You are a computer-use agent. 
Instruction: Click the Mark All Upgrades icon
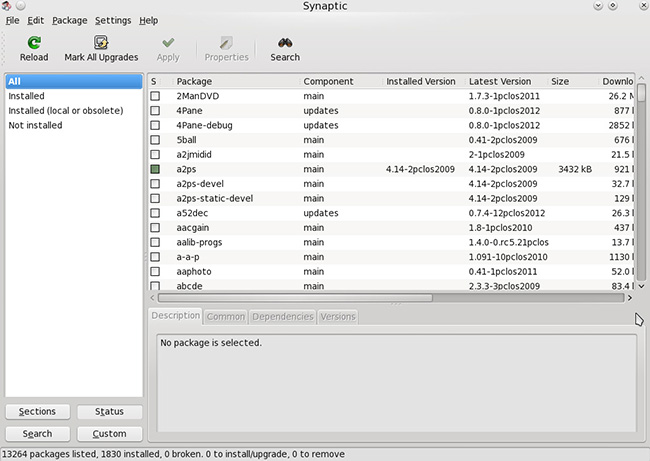(x=101, y=42)
